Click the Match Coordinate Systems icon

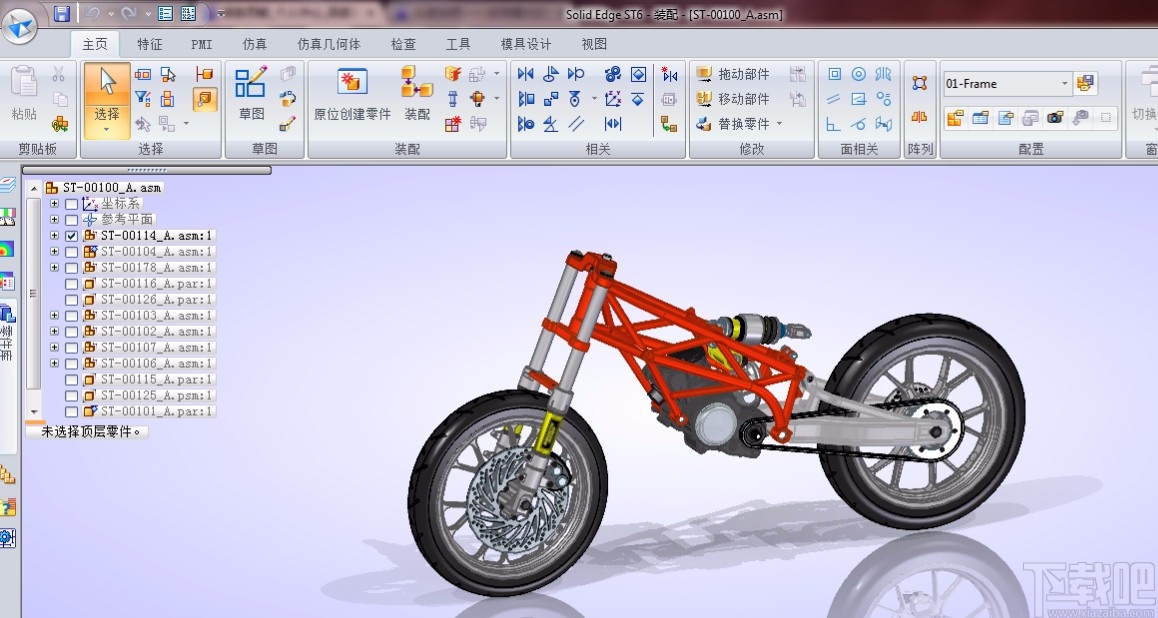point(613,98)
